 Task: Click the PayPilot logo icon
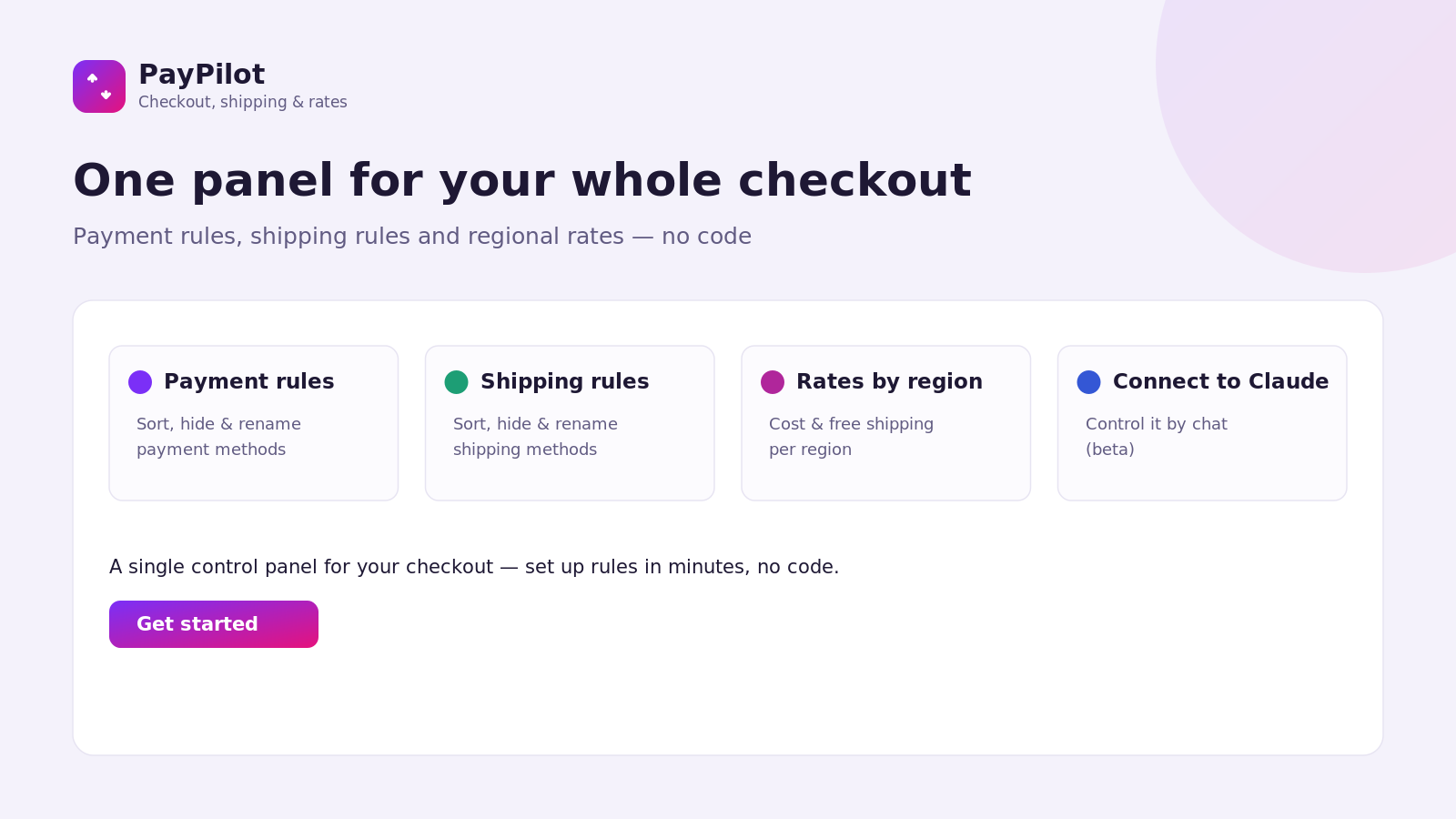pos(99,86)
